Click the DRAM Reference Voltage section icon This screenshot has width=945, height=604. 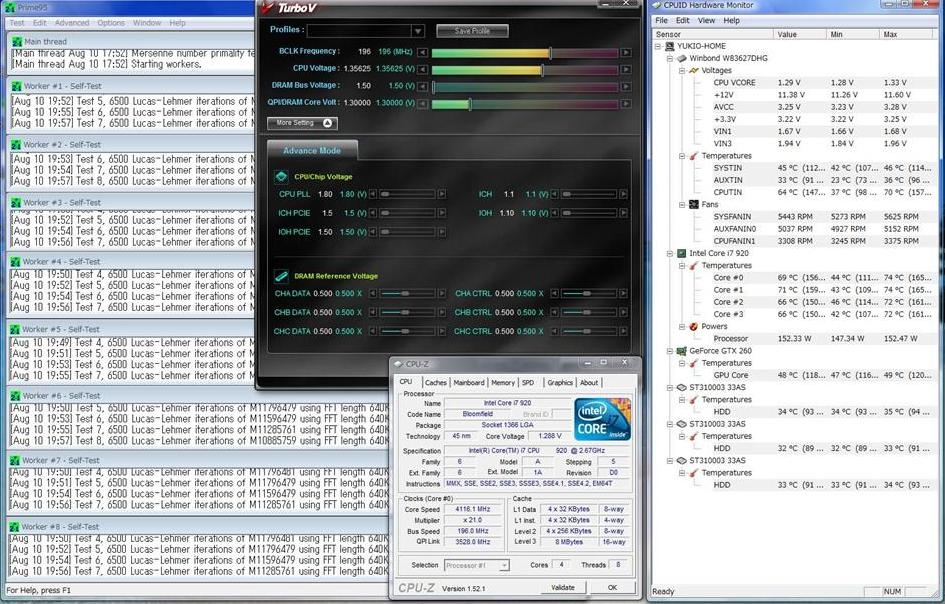281,276
